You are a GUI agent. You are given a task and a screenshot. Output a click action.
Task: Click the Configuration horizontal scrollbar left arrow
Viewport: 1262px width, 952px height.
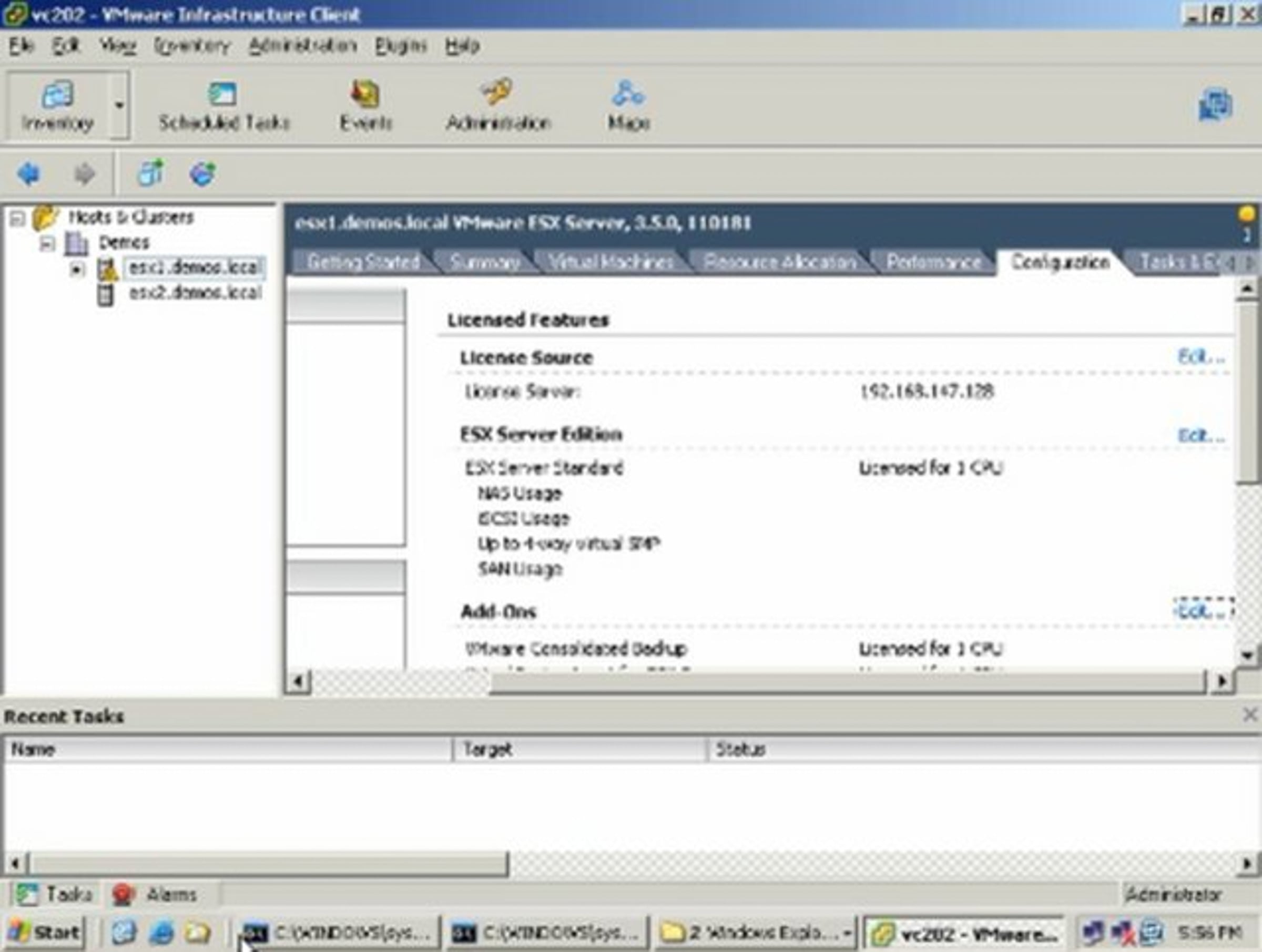pos(297,681)
